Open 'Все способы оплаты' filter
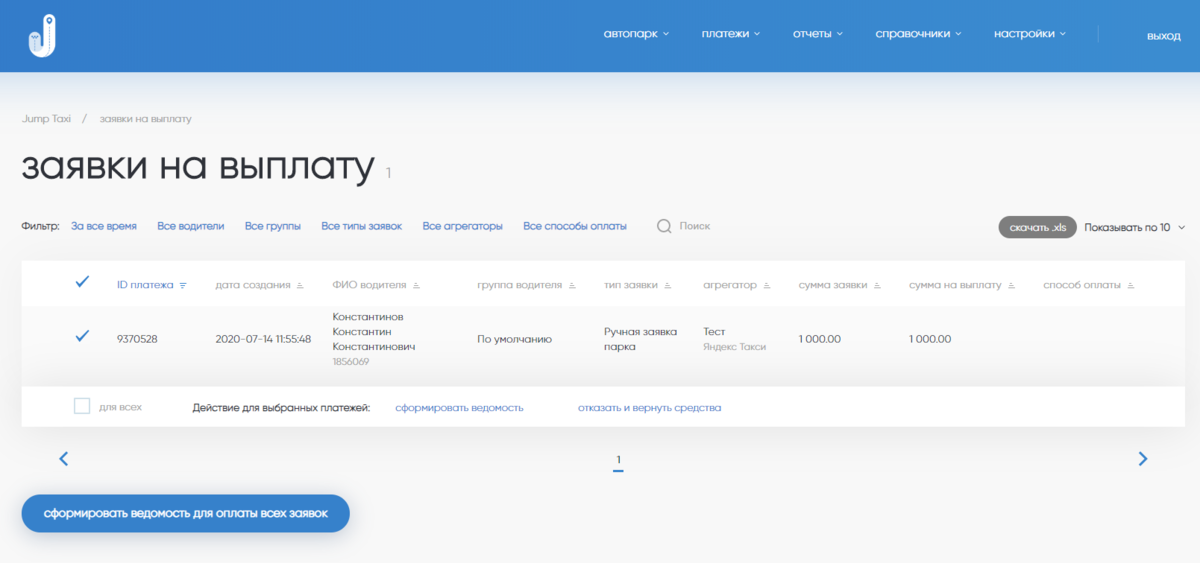Screen dimensions: 1200x563 click(x=575, y=226)
